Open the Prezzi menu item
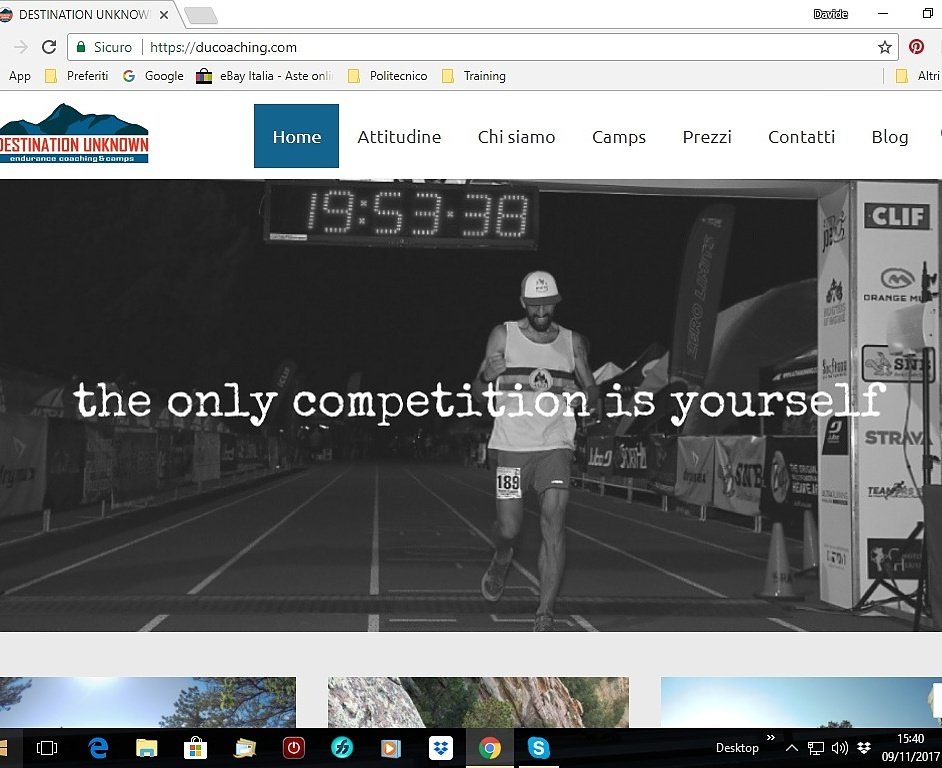 pyautogui.click(x=706, y=137)
